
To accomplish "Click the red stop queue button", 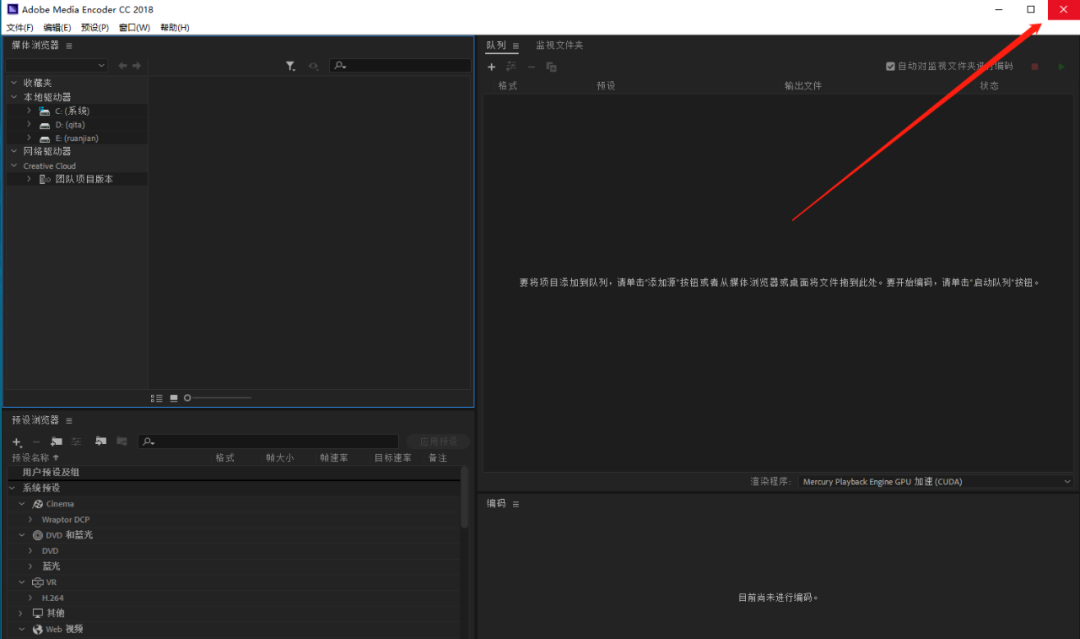I will (x=1035, y=67).
